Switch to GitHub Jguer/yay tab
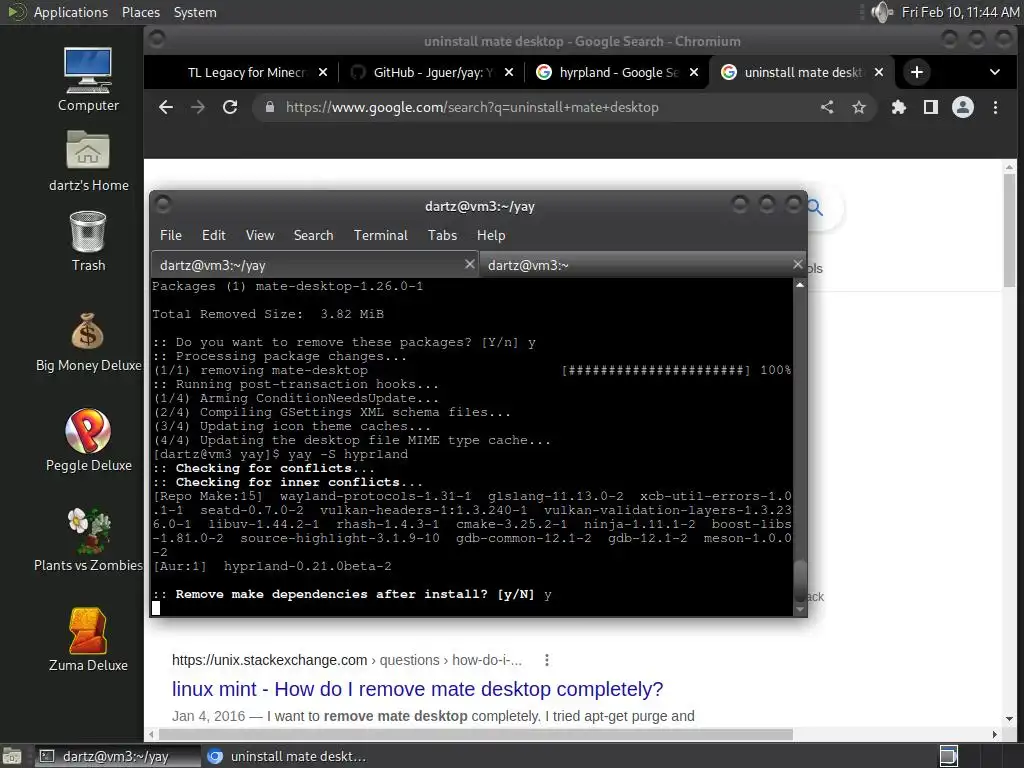1024x768 pixels. 431,72
